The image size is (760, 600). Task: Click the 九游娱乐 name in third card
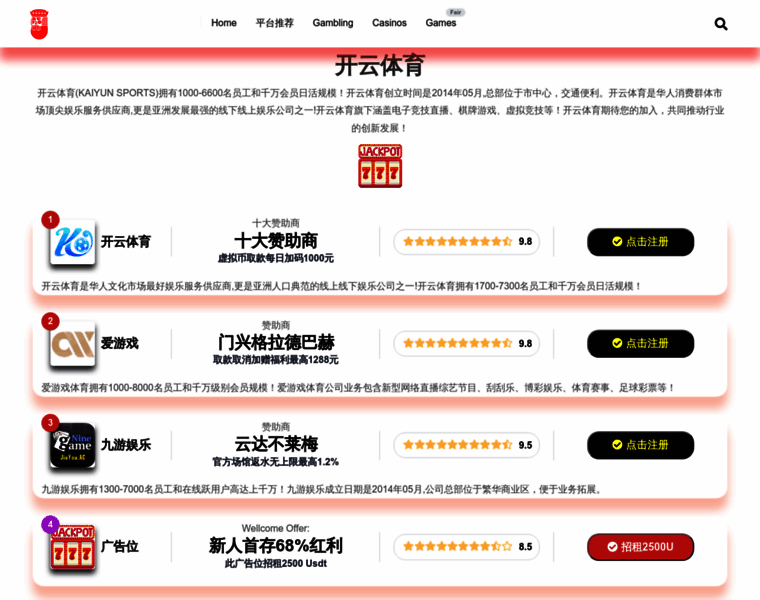(x=126, y=445)
